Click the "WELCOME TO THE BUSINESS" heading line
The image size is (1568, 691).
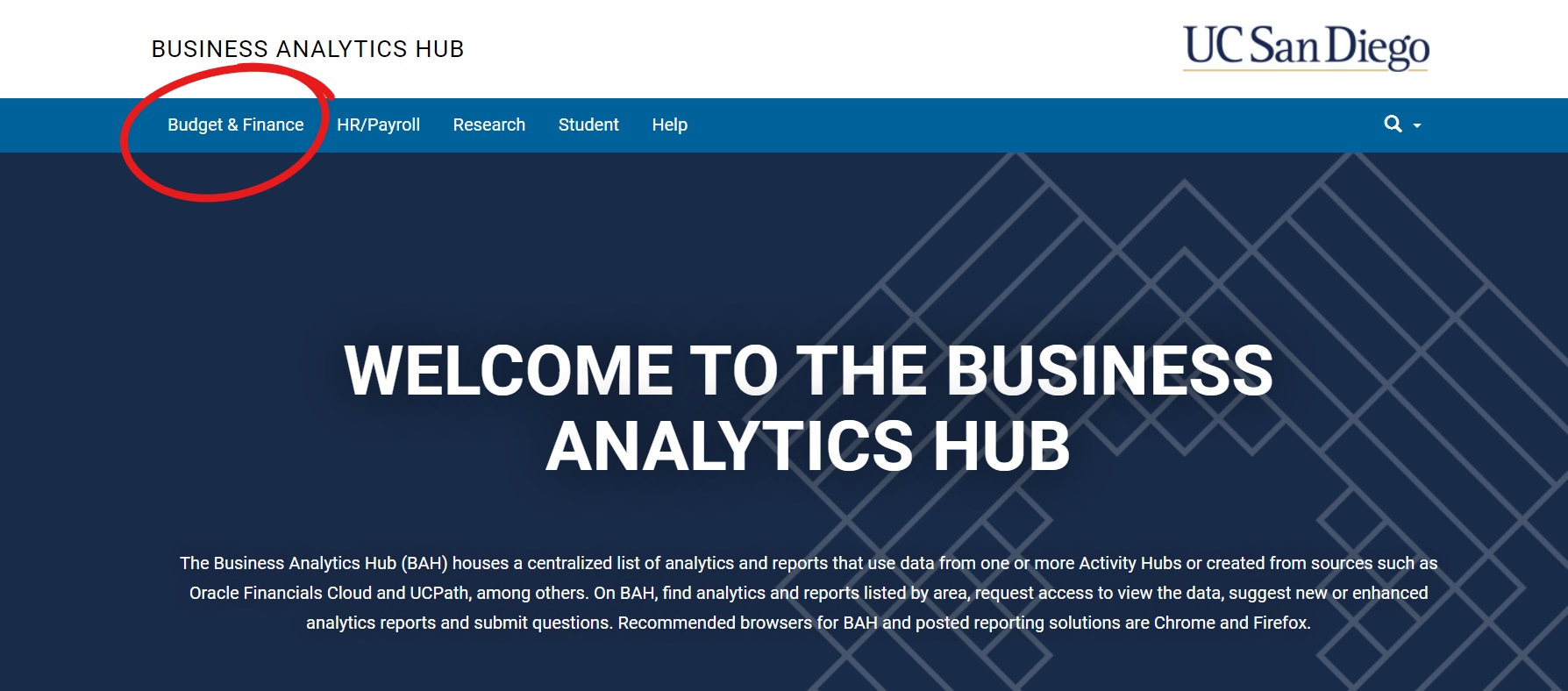808,371
